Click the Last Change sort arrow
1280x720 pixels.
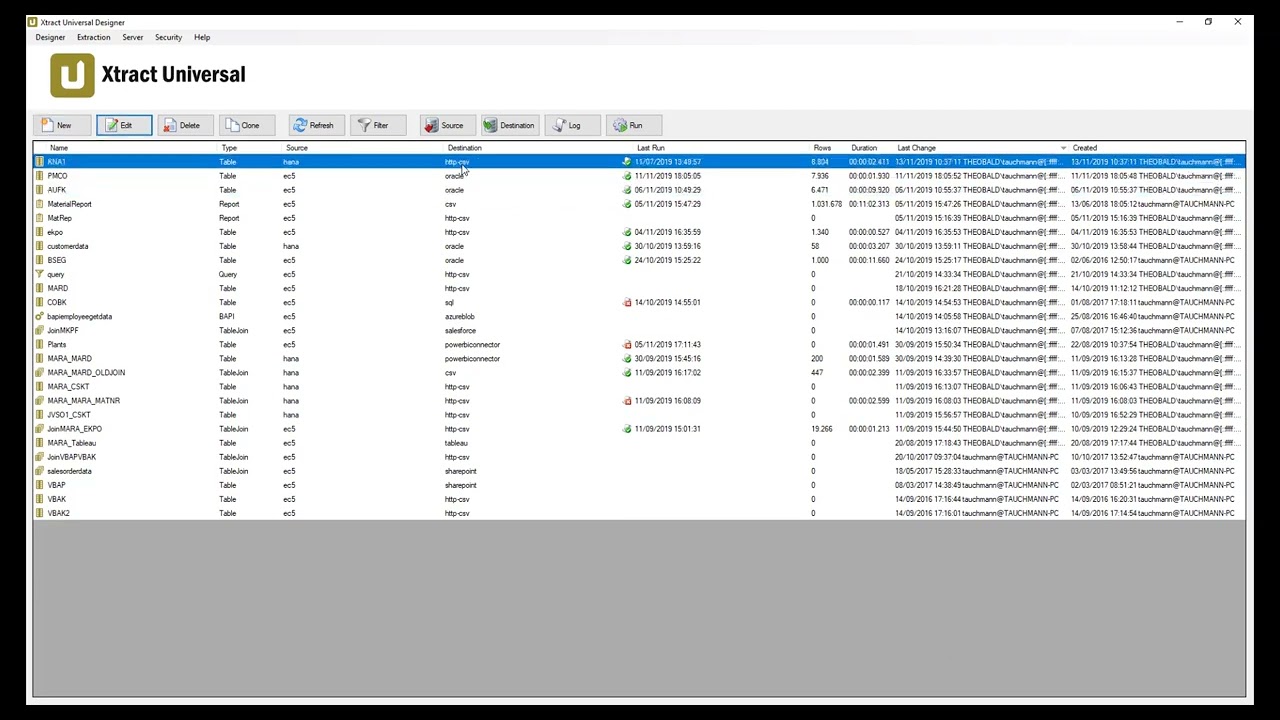click(x=1063, y=148)
